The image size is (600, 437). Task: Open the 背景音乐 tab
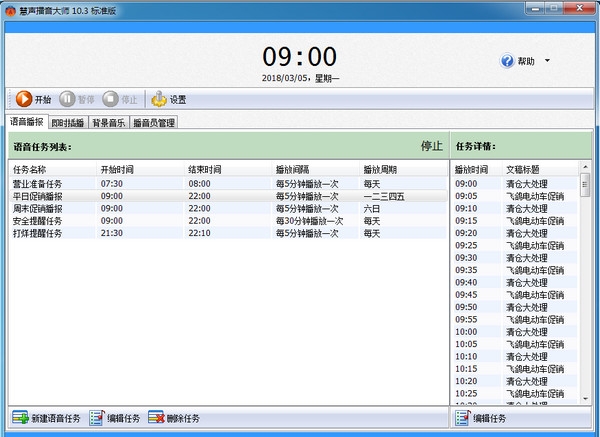[109, 124]
